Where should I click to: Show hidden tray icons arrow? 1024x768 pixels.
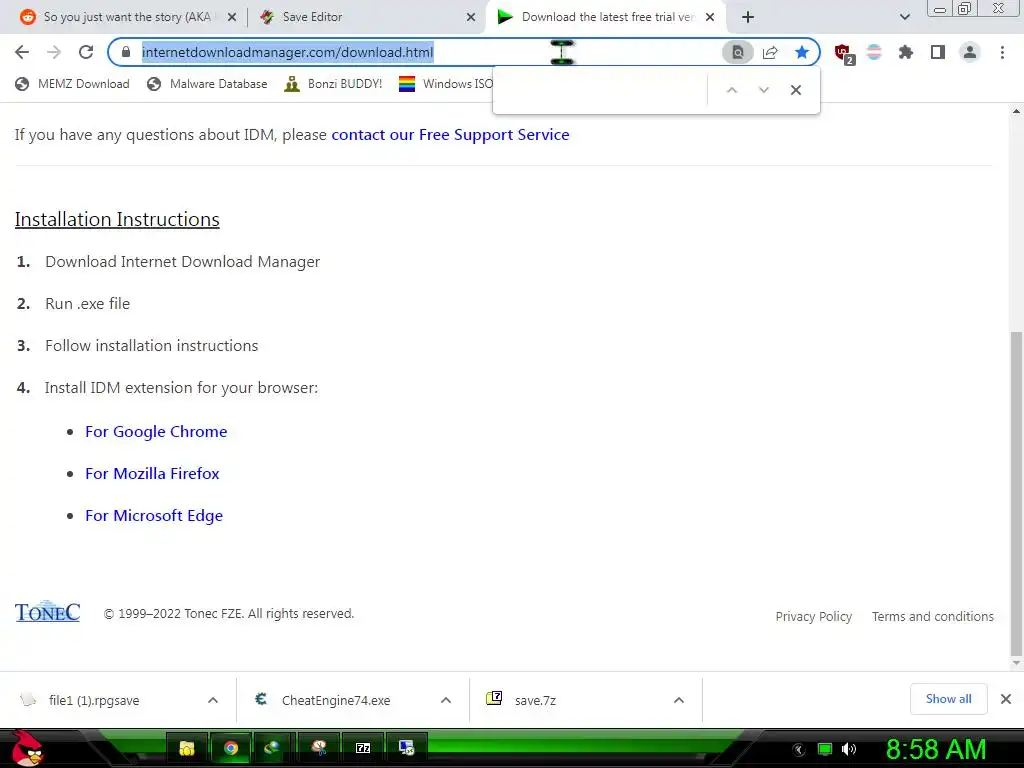pos(799,750)
